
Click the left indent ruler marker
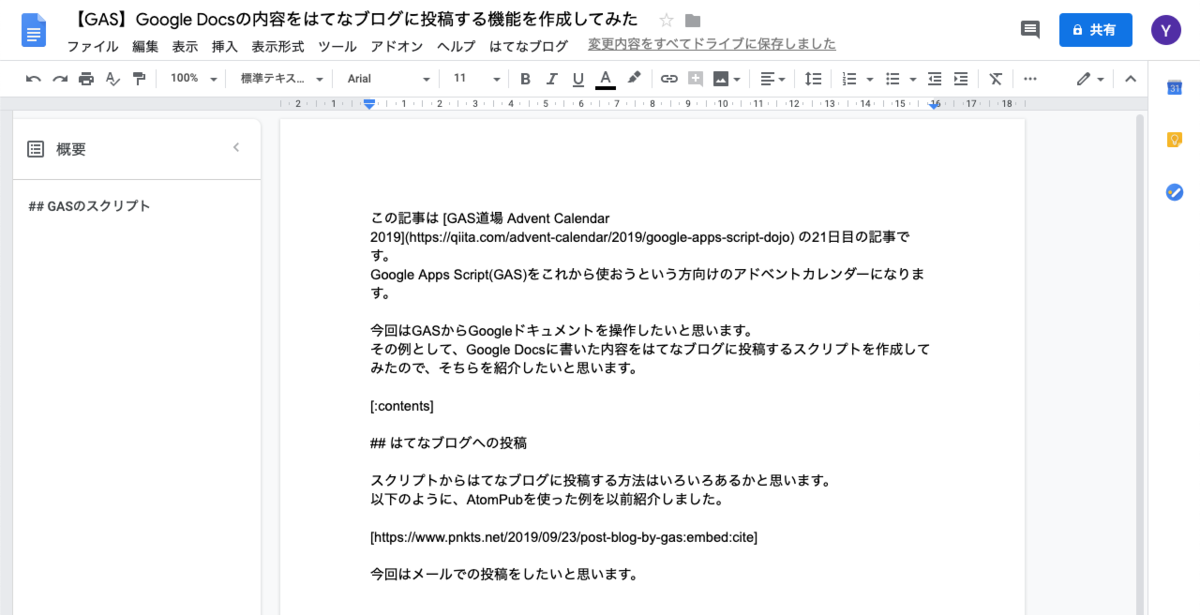[x=369, y=103]
